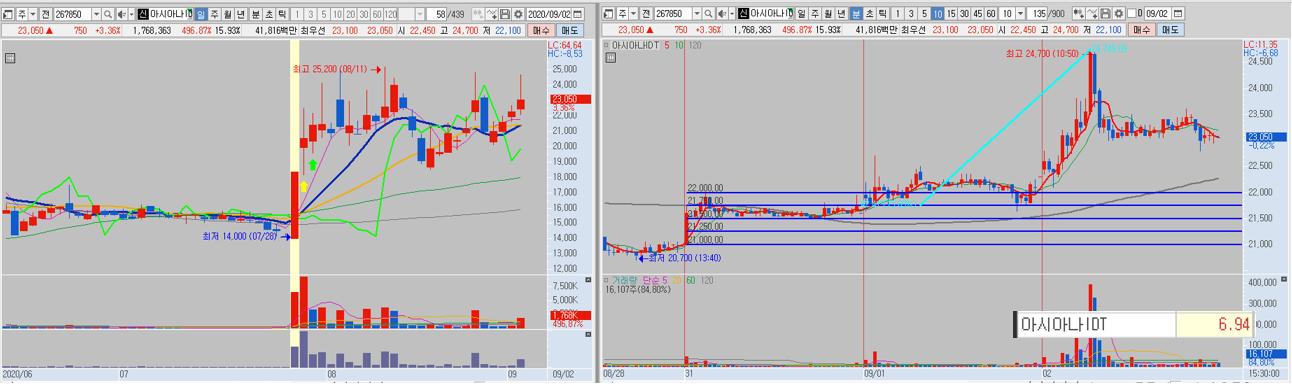This screenshot has height=386, width=1292.
Task: Open 주 type dropdown arrow in right chart
Action: pyautogui.click(x=632, y=14)
